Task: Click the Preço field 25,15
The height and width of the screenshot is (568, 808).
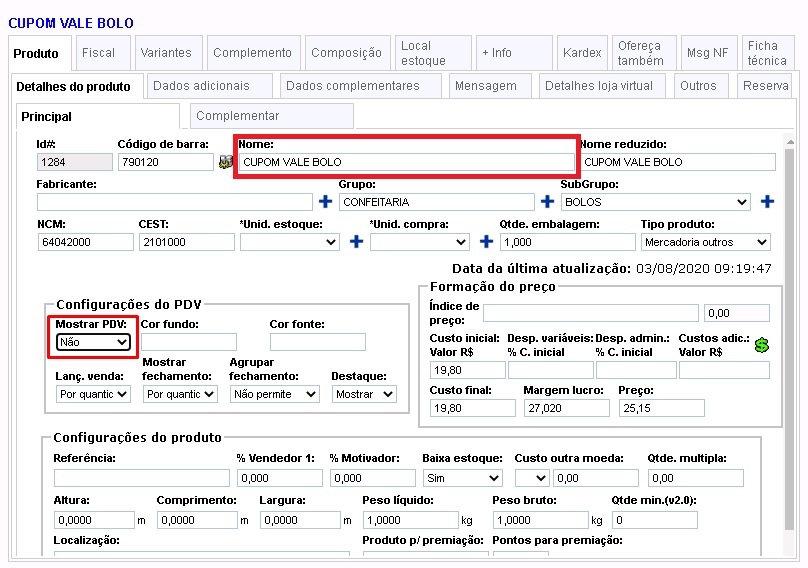Action: pos(662,408)
